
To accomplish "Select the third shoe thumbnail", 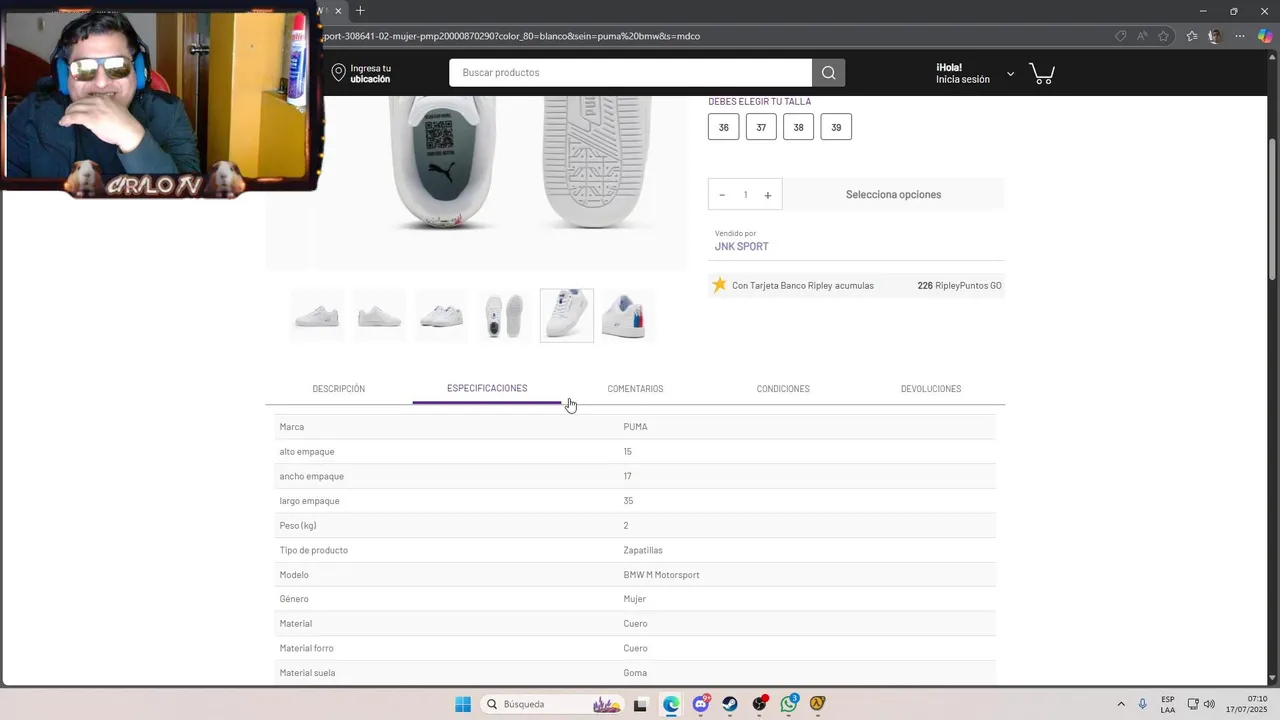I will pos(441,315).
